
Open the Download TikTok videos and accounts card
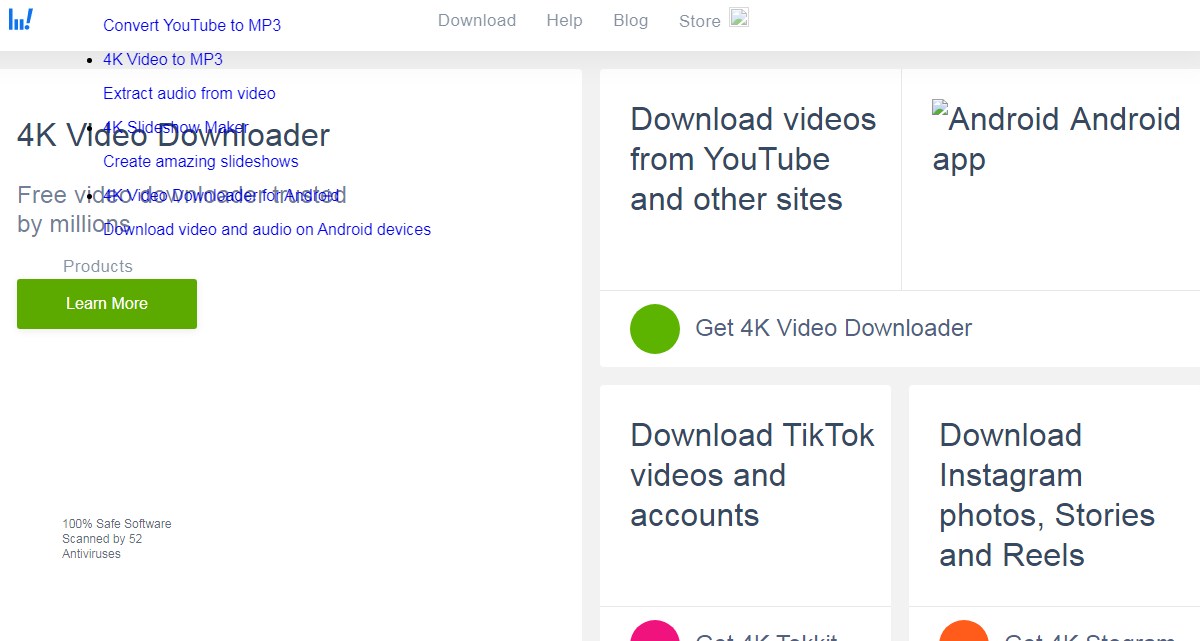click(752, 475)
